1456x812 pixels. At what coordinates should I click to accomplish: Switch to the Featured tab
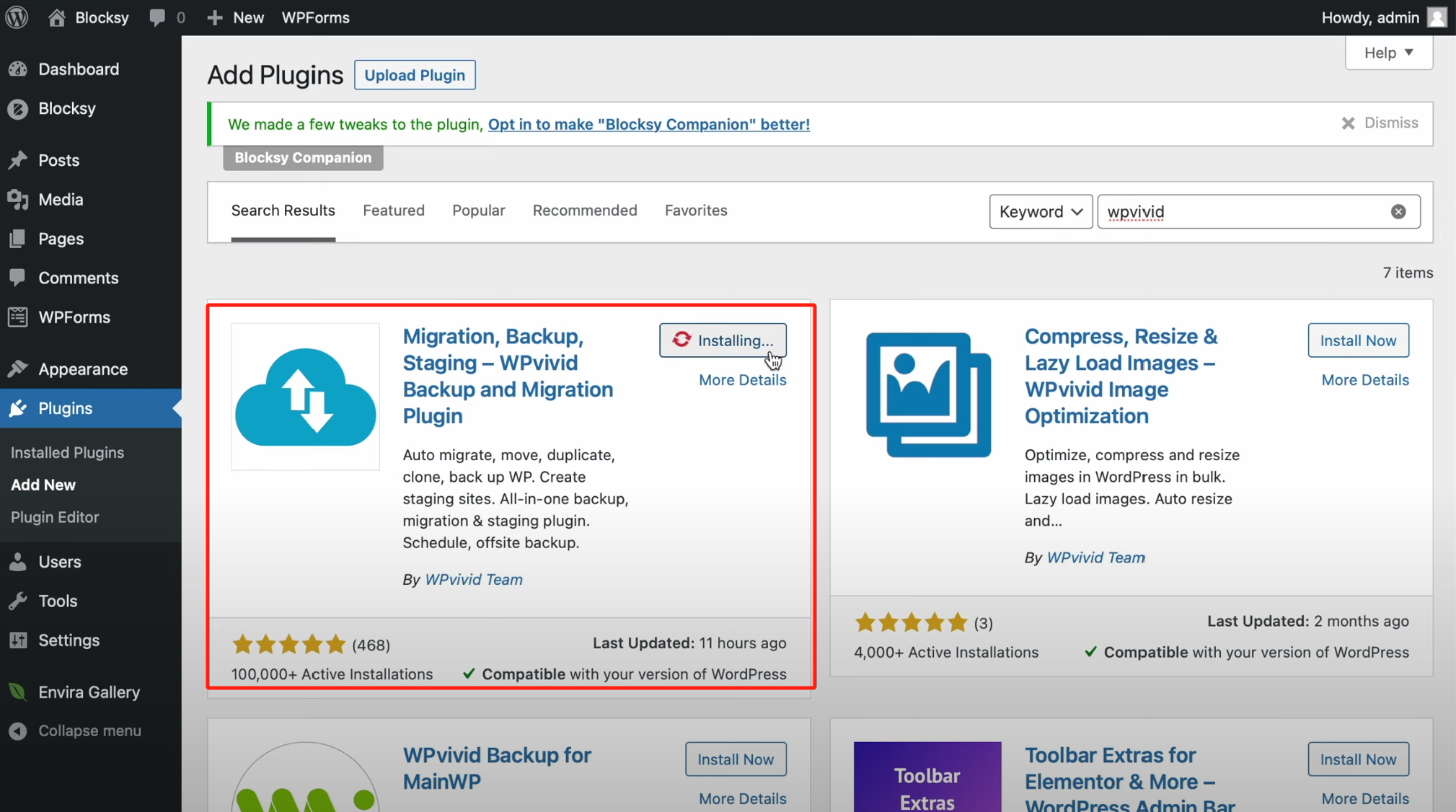coord(393,211)
